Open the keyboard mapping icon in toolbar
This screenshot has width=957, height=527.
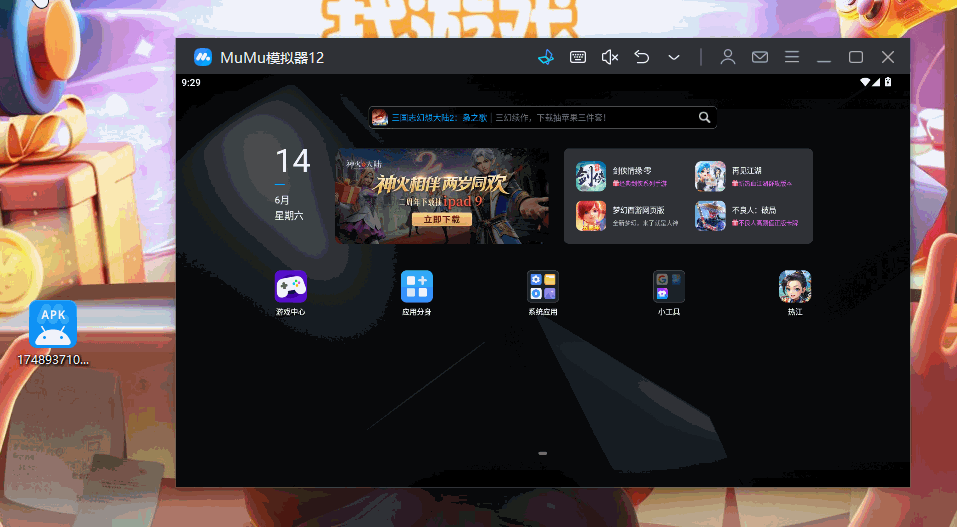click(578, 57)
